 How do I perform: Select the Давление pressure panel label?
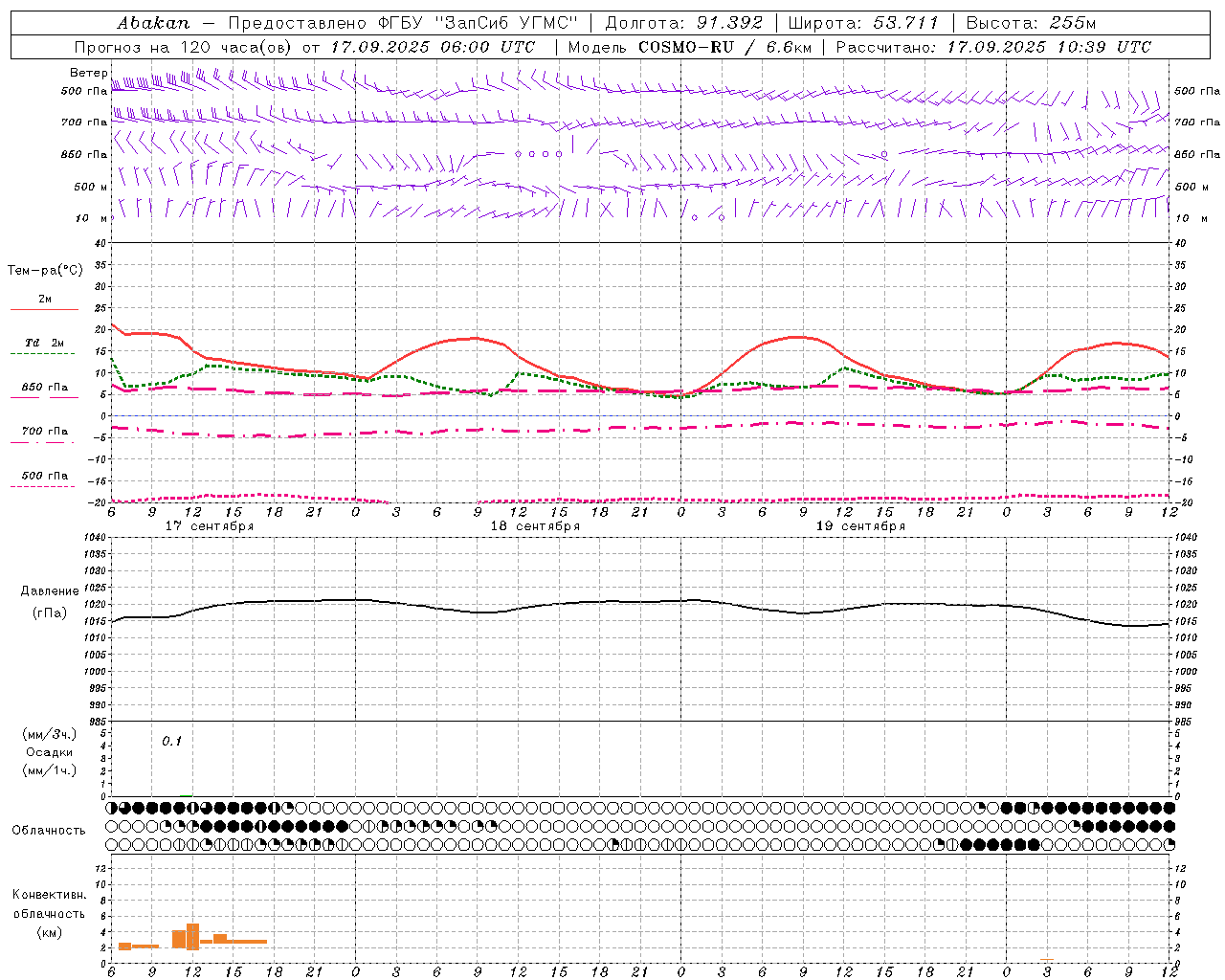click(50, 591)
